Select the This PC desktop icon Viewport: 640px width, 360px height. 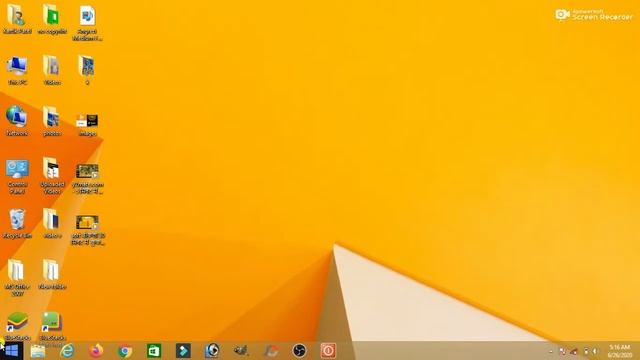point(17,71)
